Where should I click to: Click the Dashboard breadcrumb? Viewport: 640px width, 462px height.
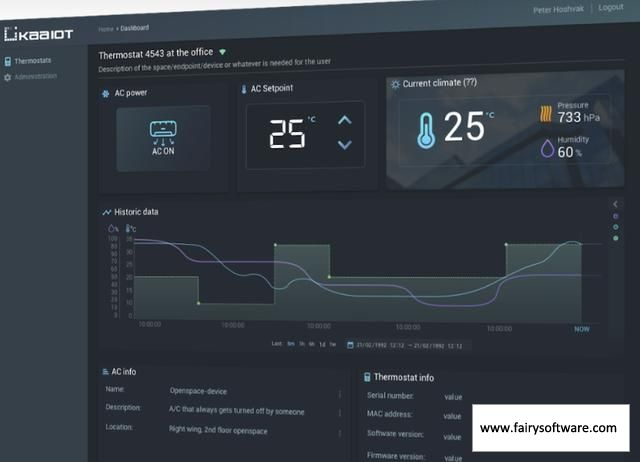[134, 28]
